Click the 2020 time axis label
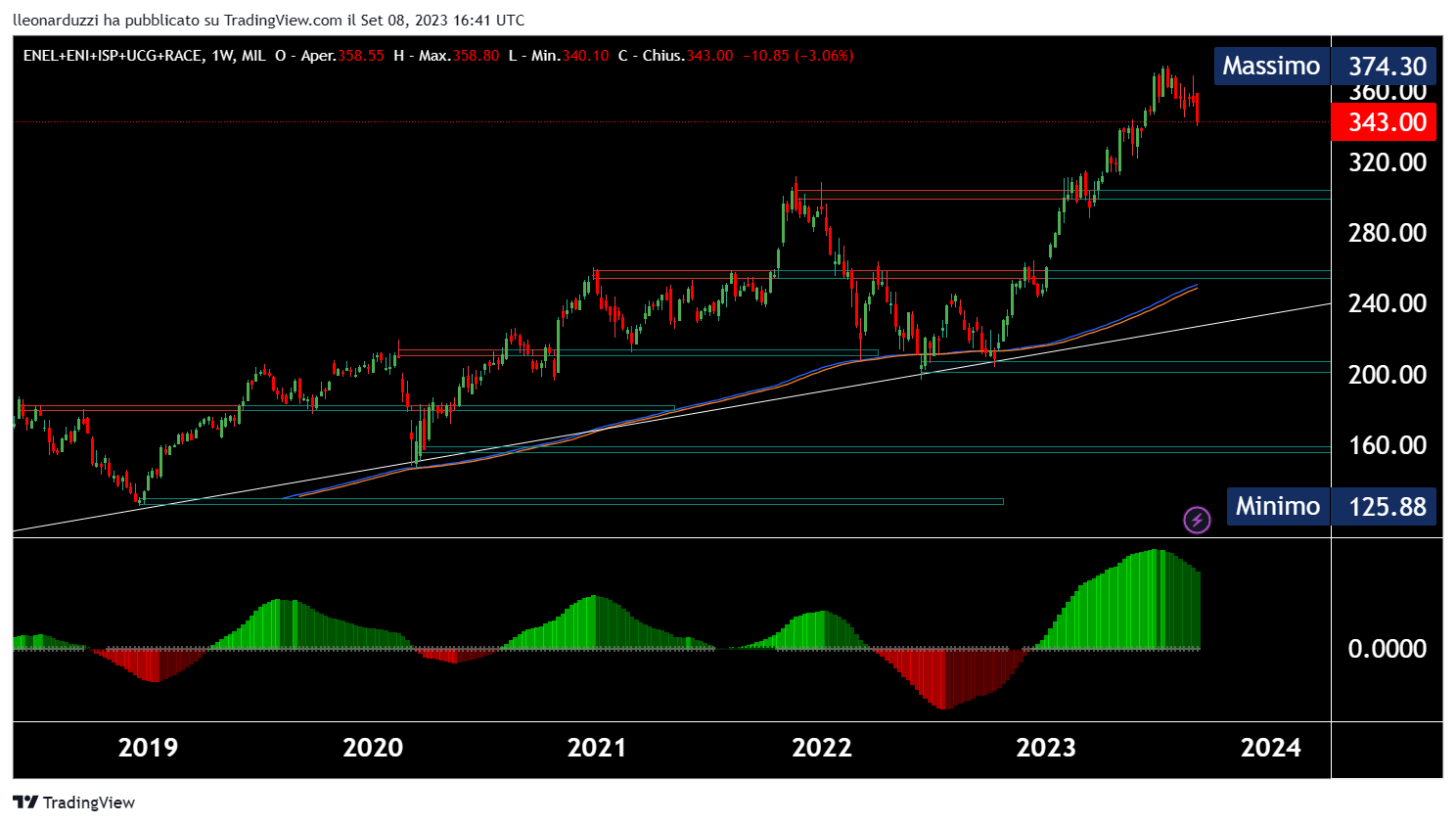Image resolution: width=1456 pixels, height=825 pixels. (373, 748)
